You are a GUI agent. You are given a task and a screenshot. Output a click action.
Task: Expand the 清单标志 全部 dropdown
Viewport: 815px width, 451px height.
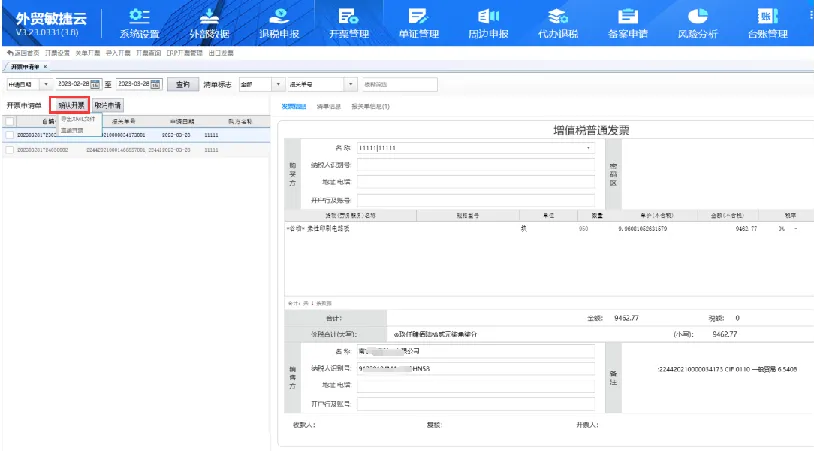[x=278, y=84]
